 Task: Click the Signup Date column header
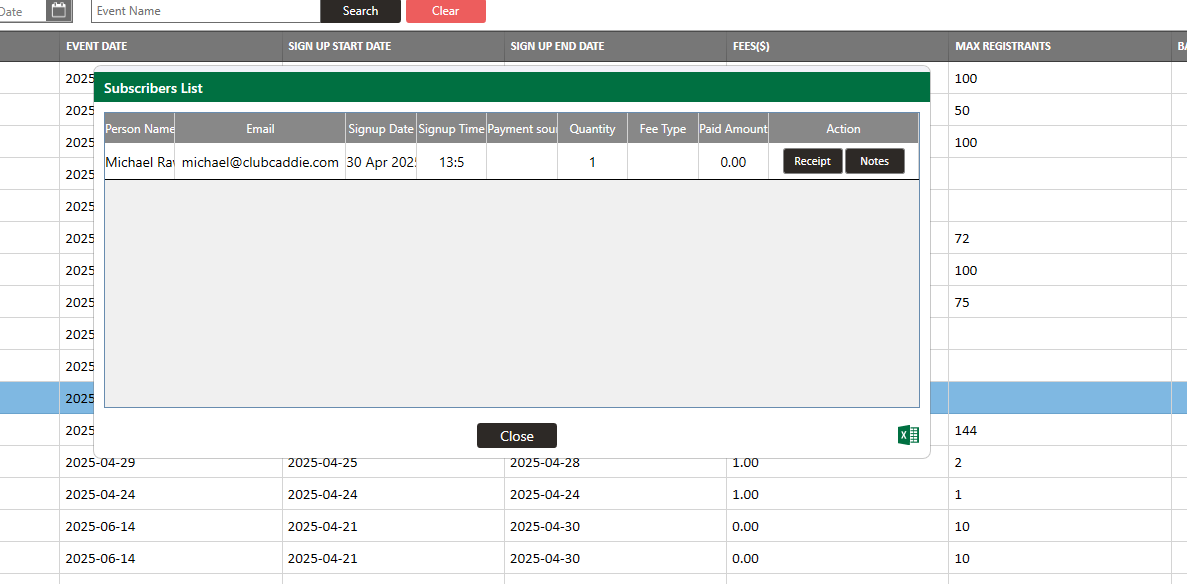[380, 128]
